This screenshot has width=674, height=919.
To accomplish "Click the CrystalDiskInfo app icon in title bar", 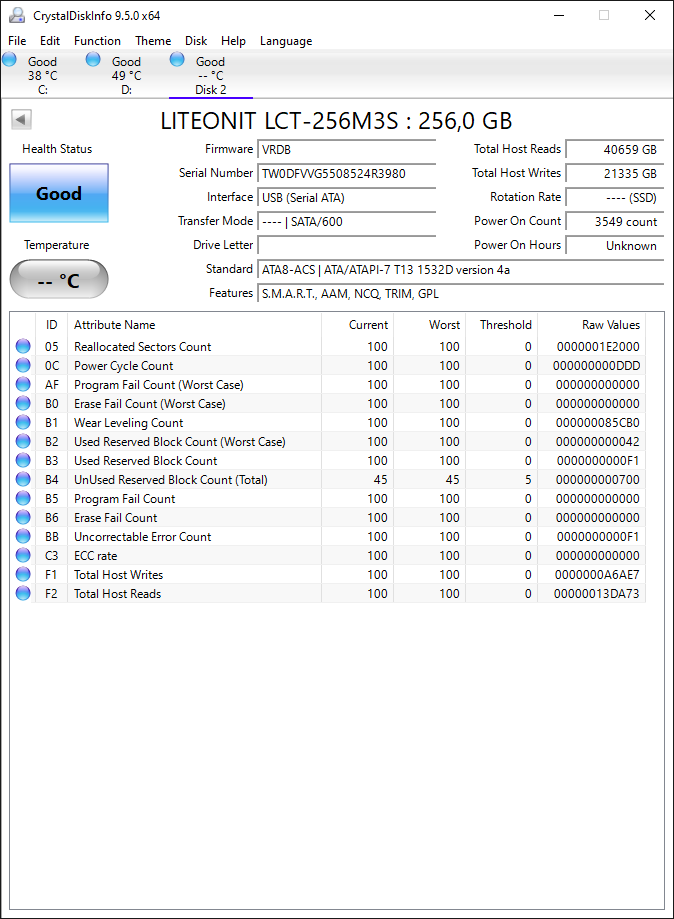I will (17, 15).
